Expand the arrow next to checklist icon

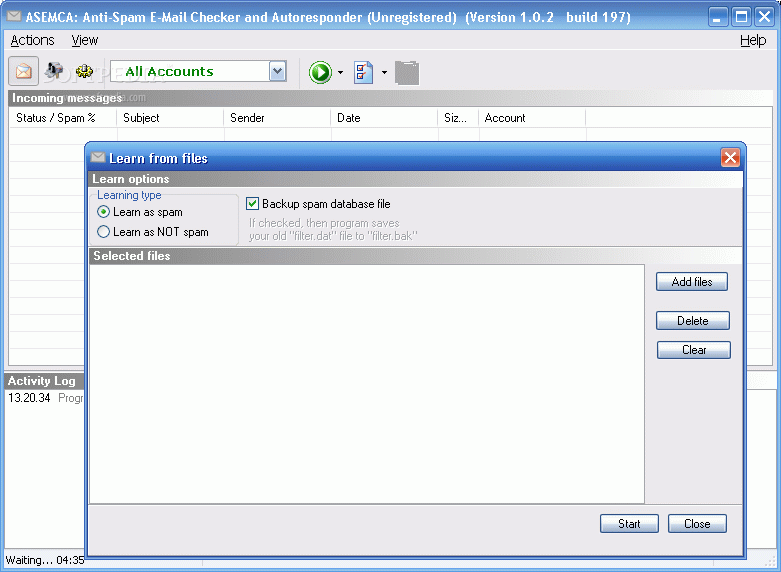click(385, 73)
